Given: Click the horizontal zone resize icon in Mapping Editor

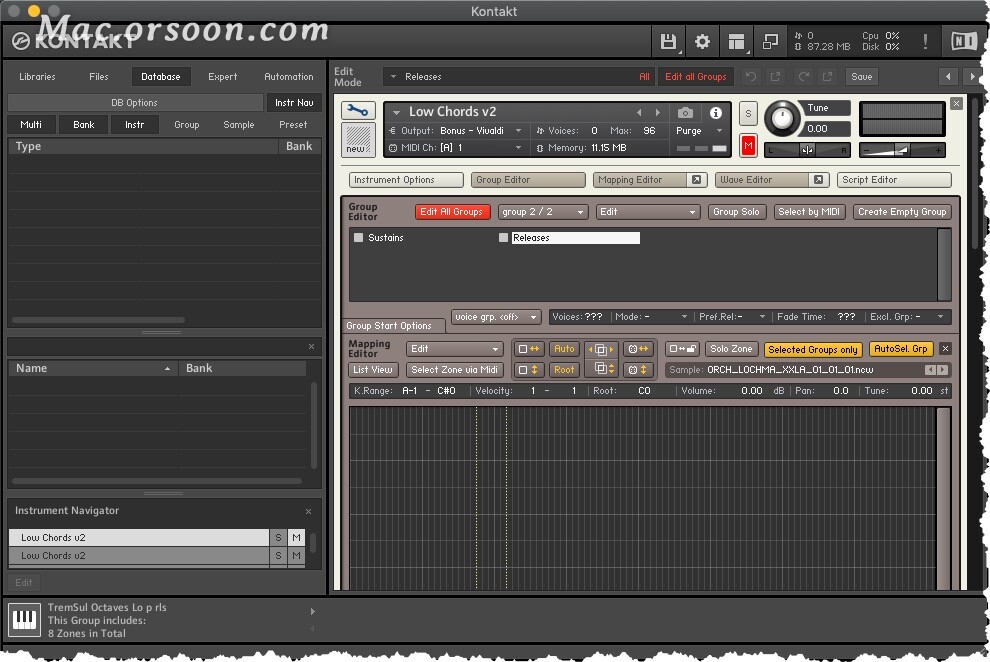Looking at the screenshot, I should pyautogui.click(x=529, y=349).
